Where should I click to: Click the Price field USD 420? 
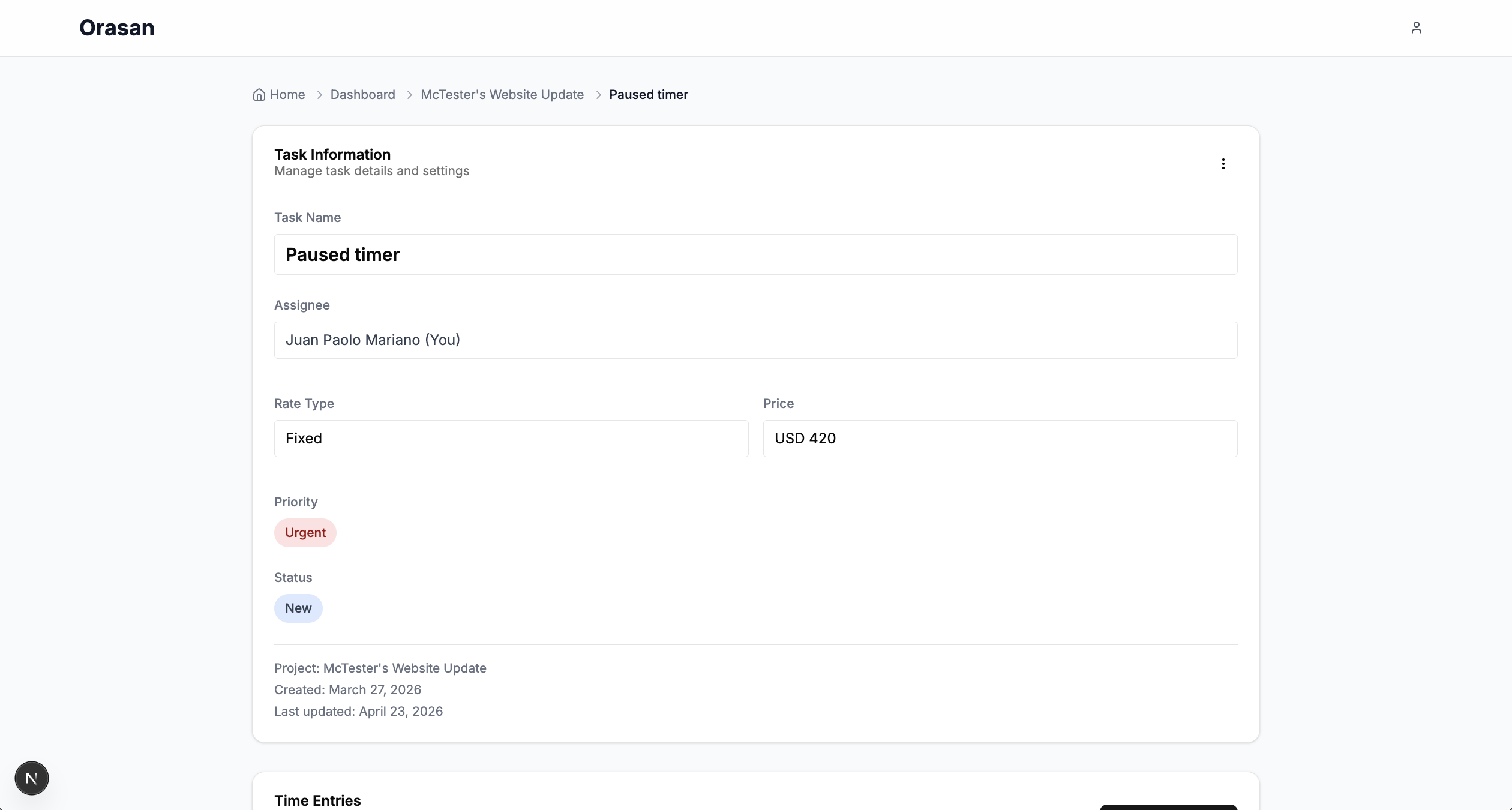click(1000, 439)
